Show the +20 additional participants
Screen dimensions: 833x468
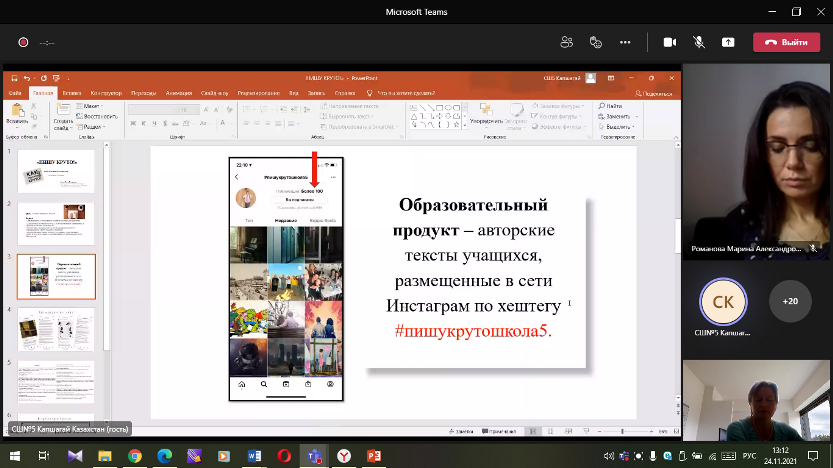[790, 300]
